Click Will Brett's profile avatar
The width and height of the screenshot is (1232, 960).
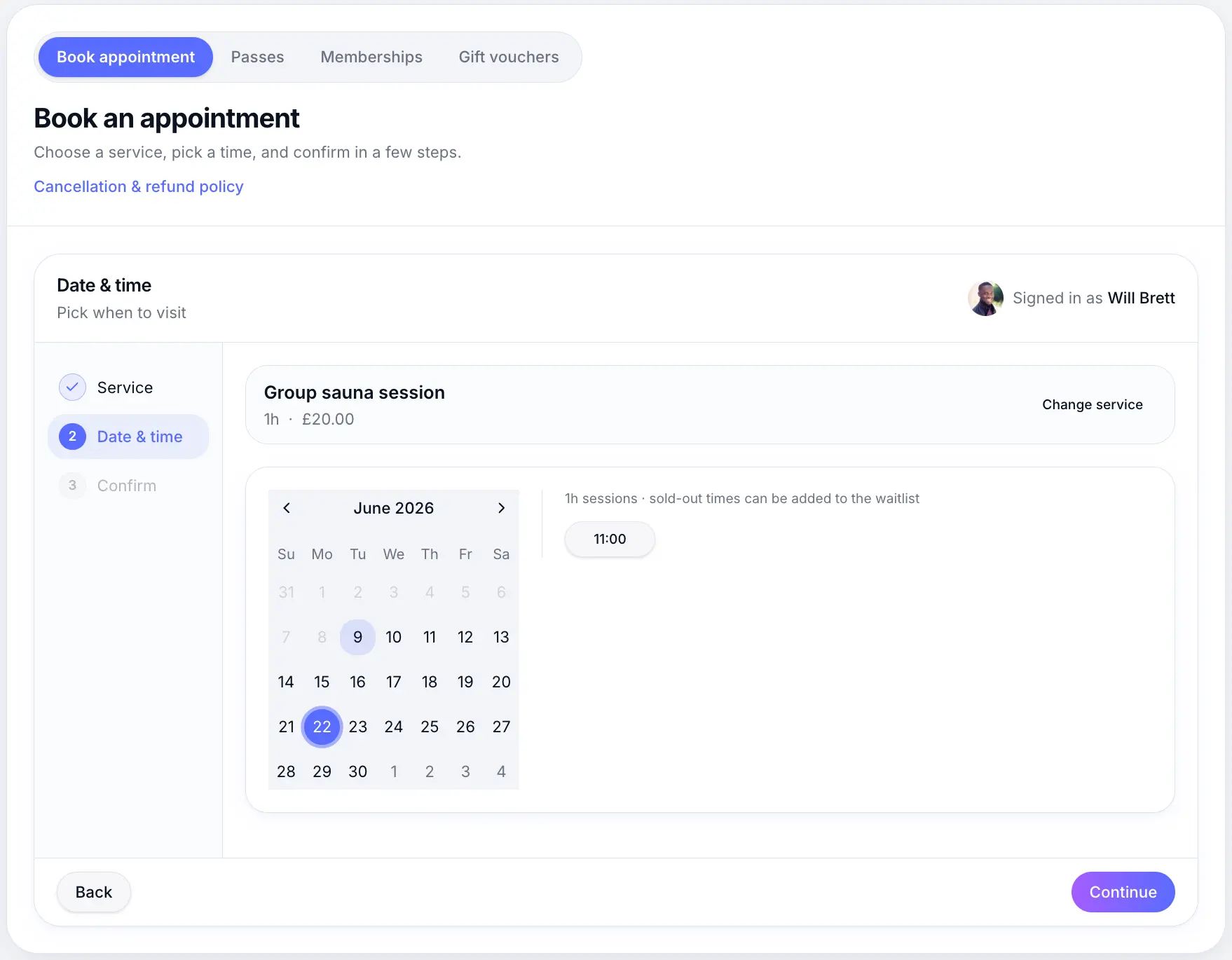coord(985,299)
